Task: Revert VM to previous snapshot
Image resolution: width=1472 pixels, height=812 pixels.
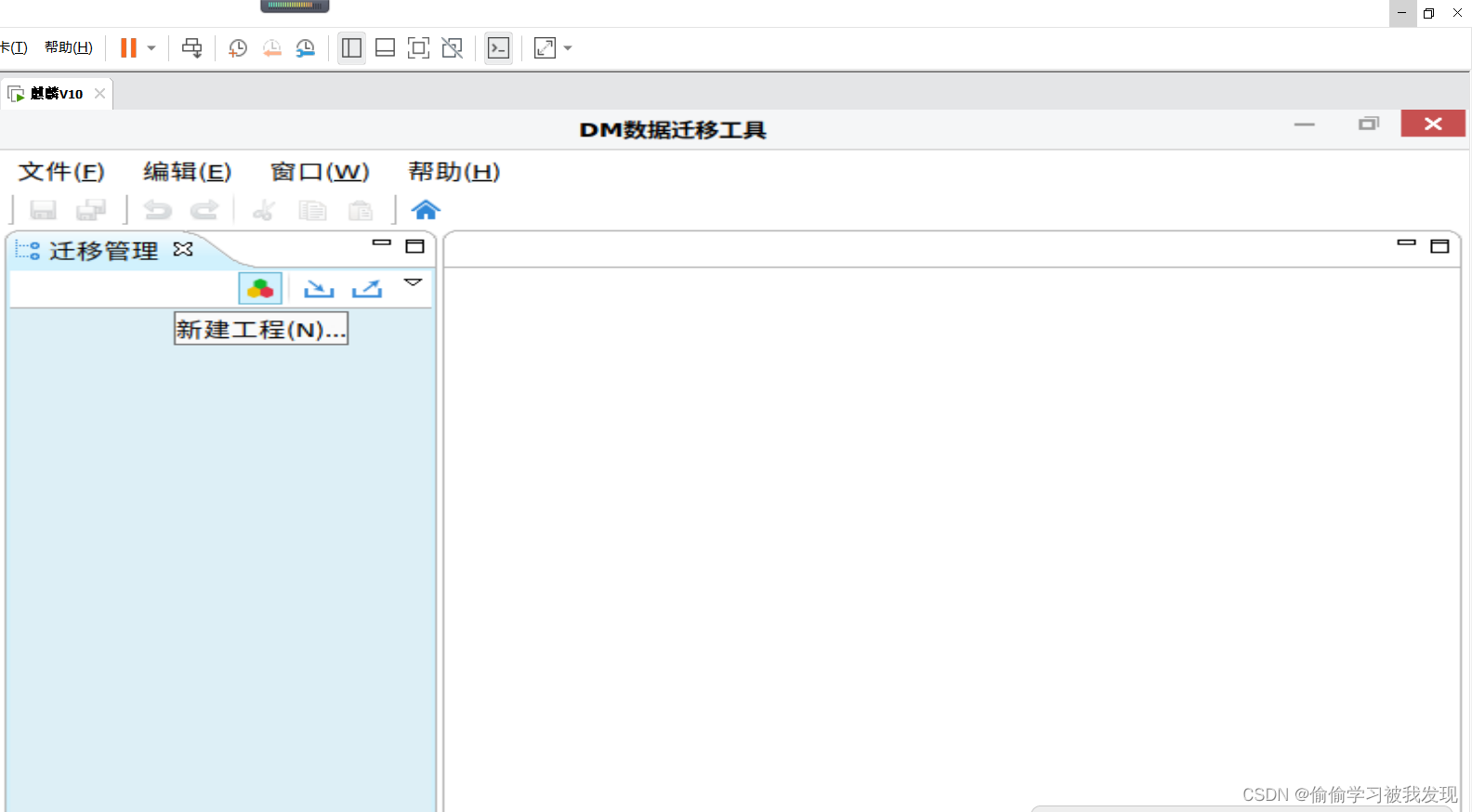Action: click(271, 48)
